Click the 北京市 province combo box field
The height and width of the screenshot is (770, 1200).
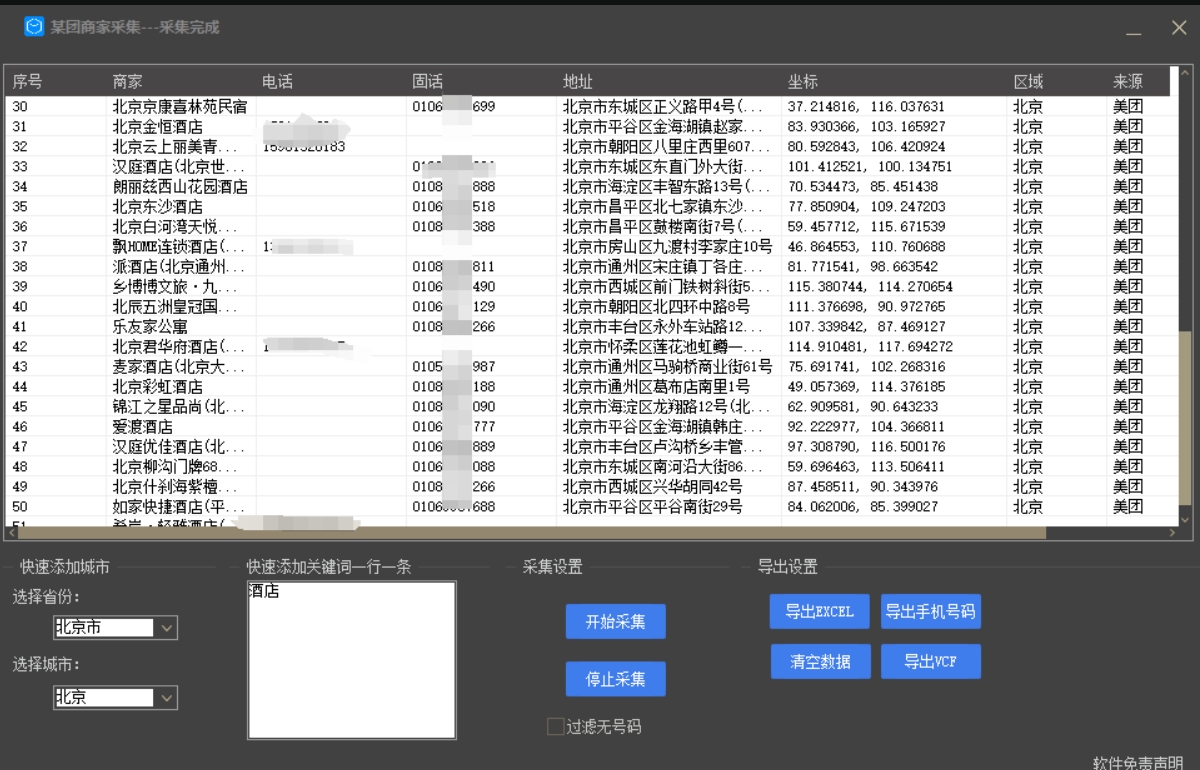[104, 628]
